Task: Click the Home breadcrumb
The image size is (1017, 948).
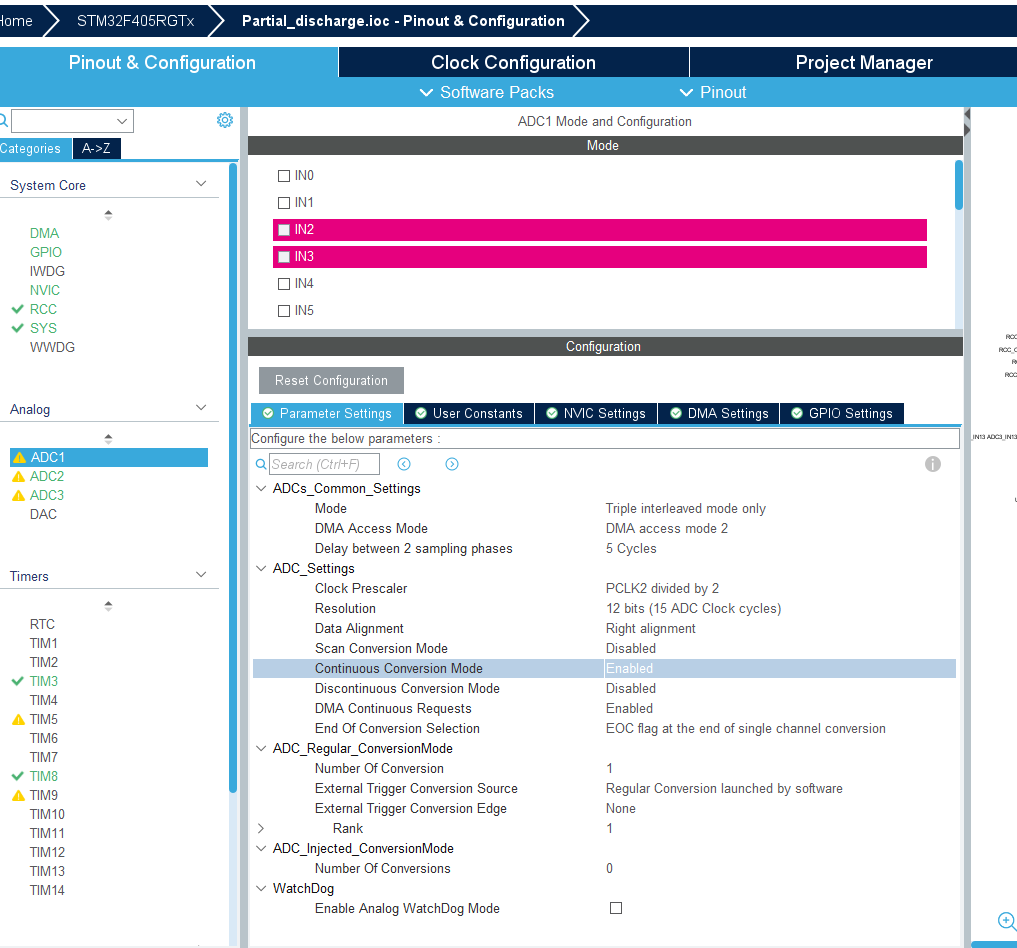Action: [x=16, y=21]
